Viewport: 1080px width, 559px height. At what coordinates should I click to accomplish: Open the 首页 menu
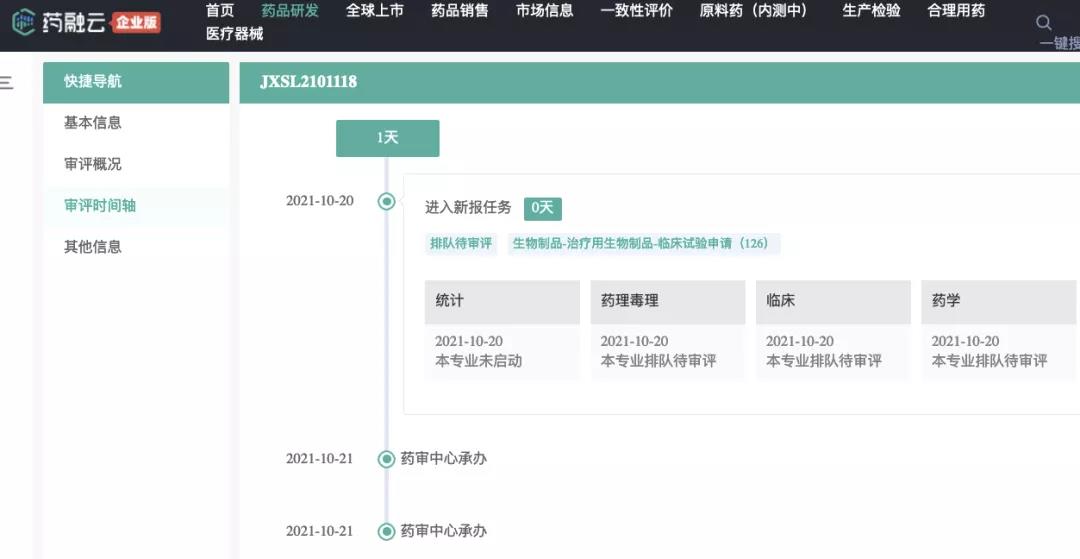[x=220, y=10]
